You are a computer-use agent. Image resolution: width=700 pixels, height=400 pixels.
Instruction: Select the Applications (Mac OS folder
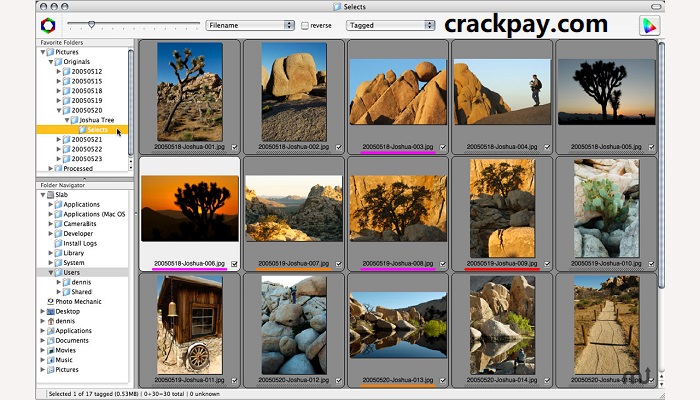(94, 214)
